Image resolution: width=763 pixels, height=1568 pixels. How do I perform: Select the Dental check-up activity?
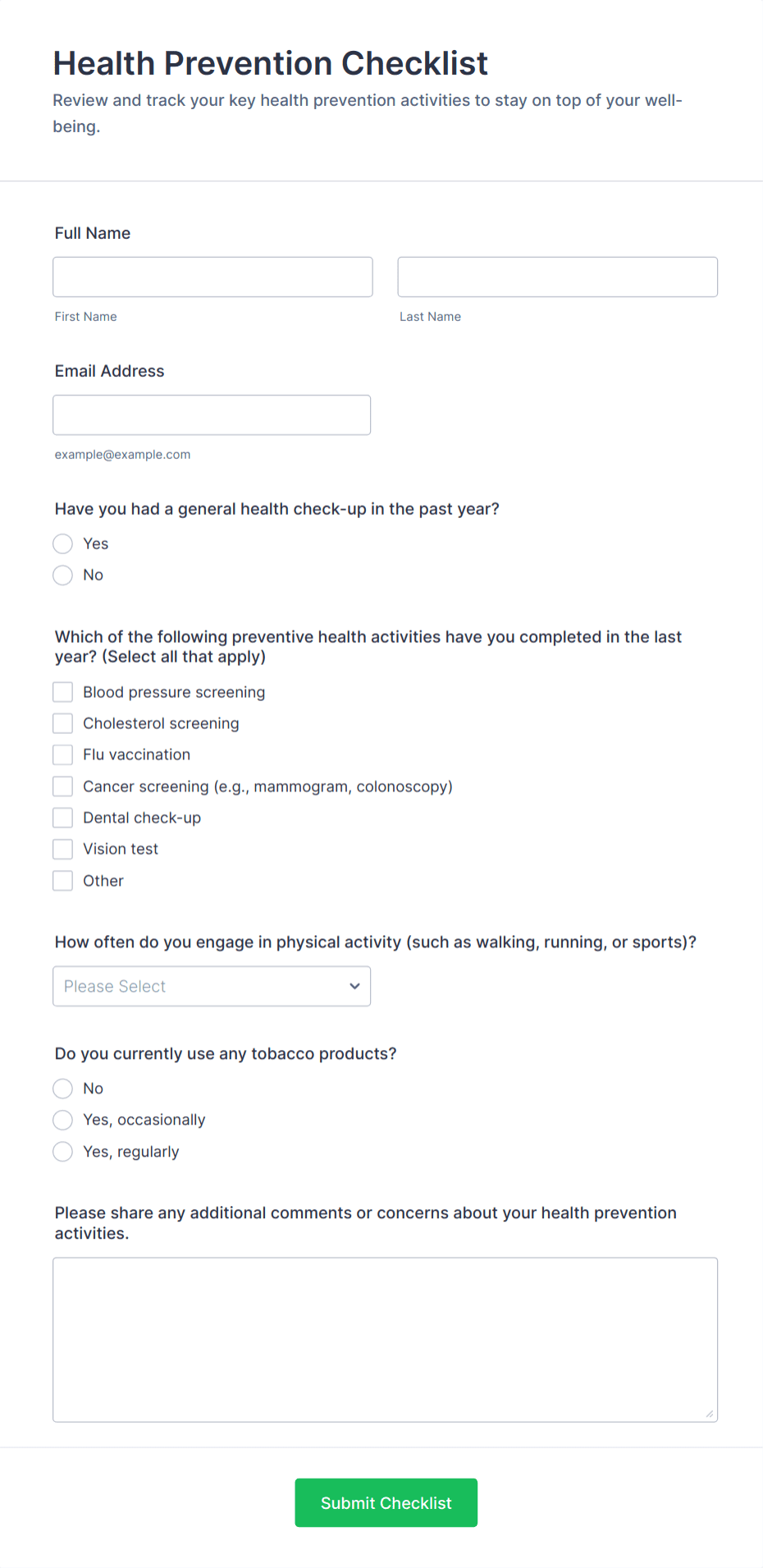(62, 817)
